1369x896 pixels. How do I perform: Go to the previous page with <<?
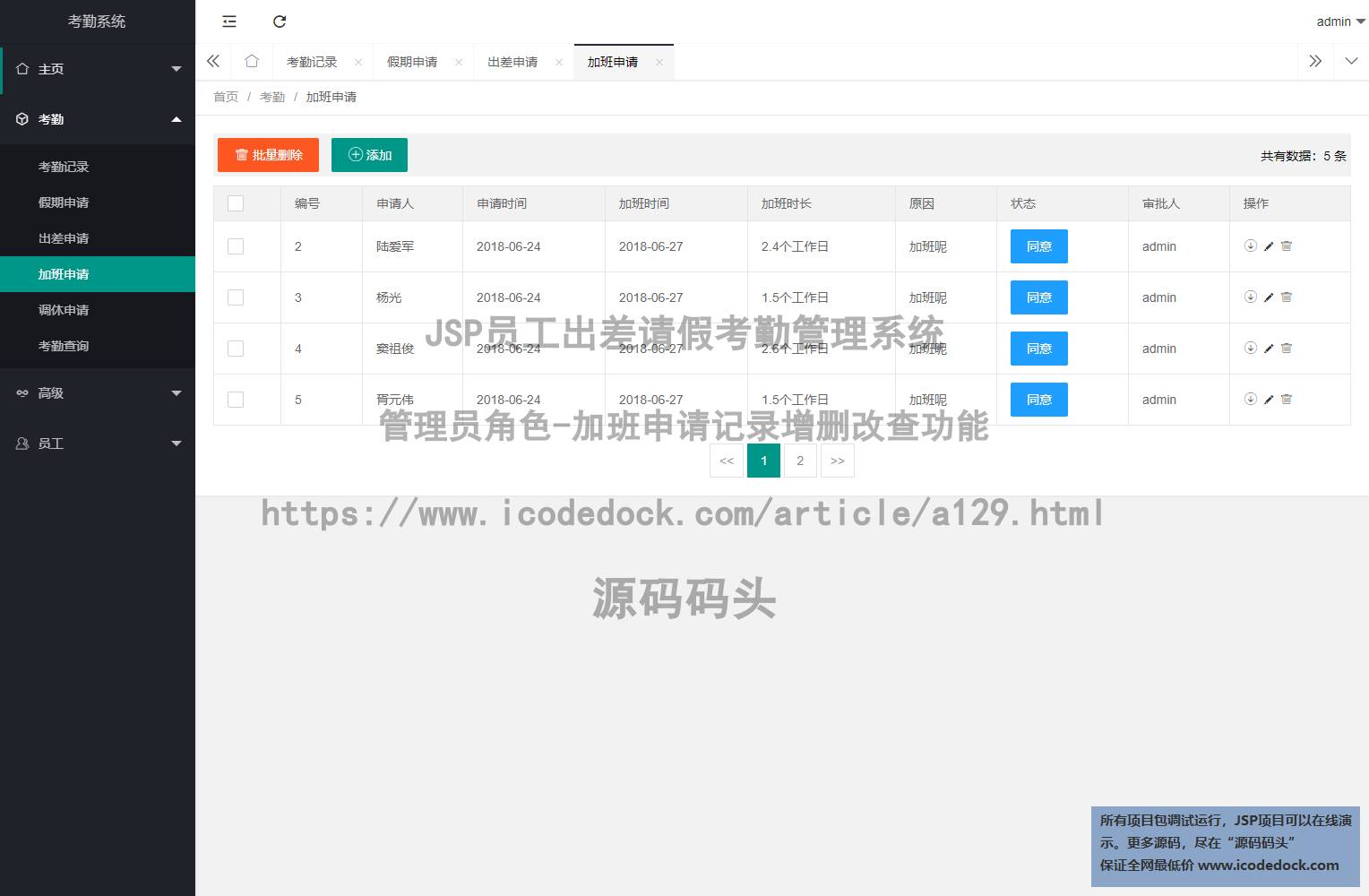coord(727,461)
